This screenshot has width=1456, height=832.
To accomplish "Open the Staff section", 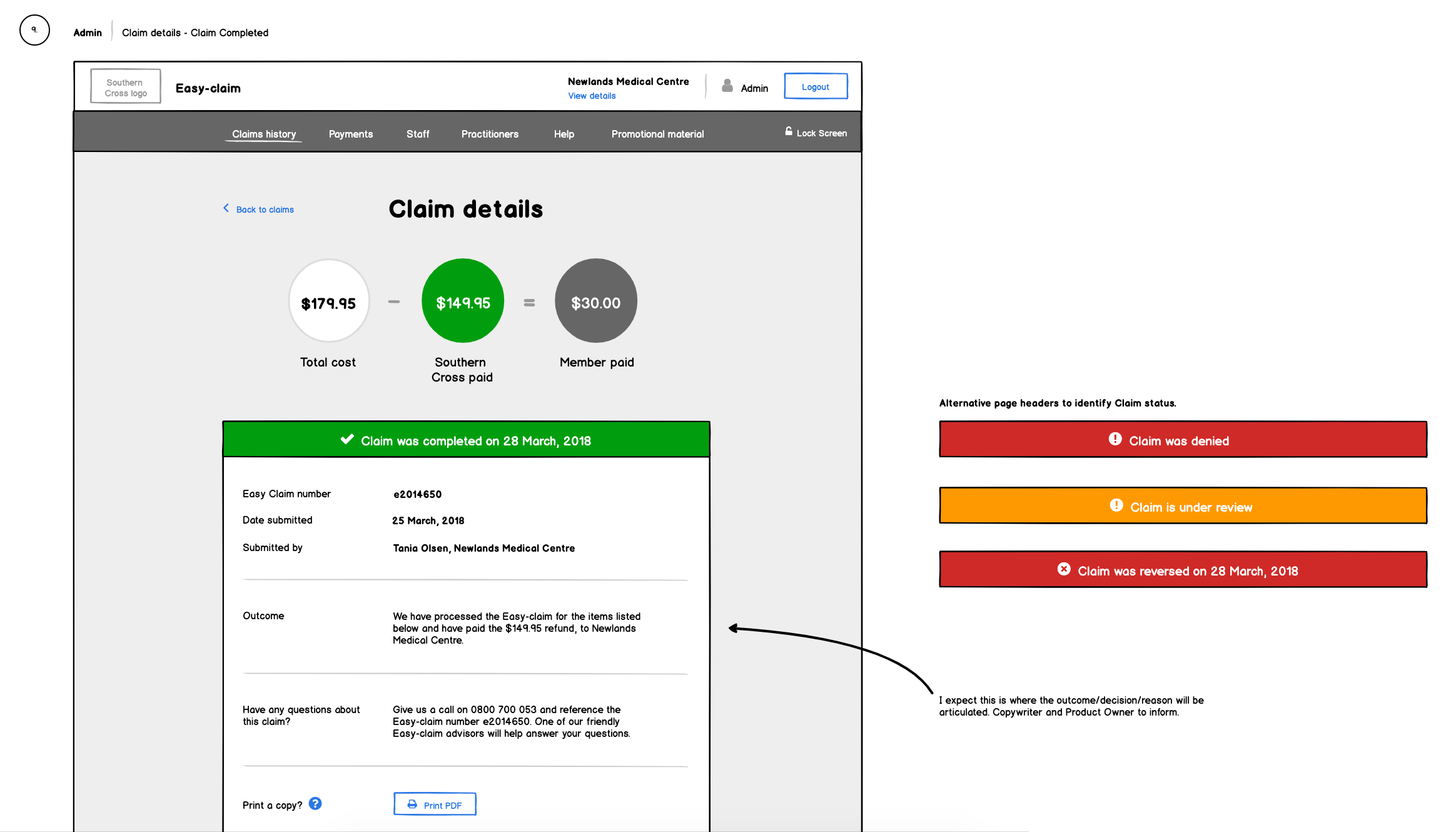I will click(x=418, y=134).
